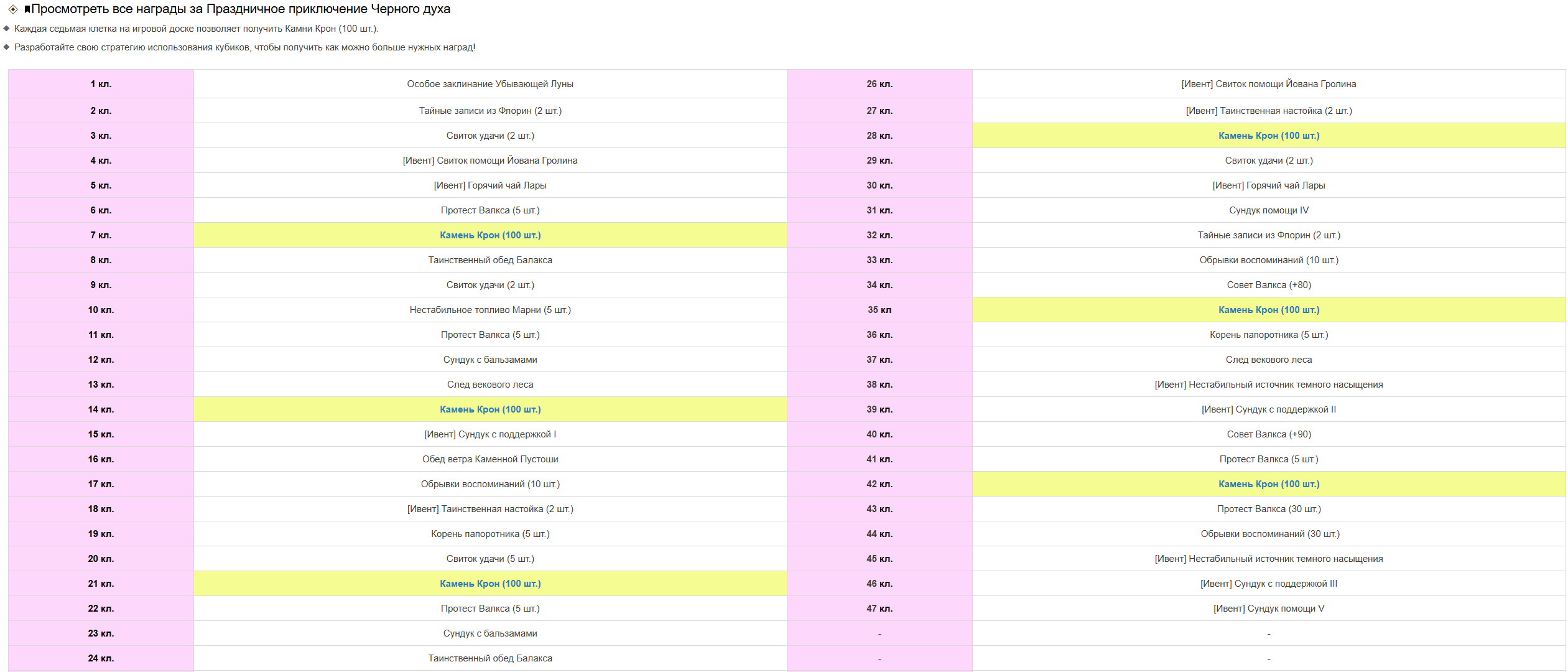Click the cell 1 reward, 'Особое заклинание Убывающей Луны'
The width and height of the screenshot is (1568, 672).
[x=490, y=84]
